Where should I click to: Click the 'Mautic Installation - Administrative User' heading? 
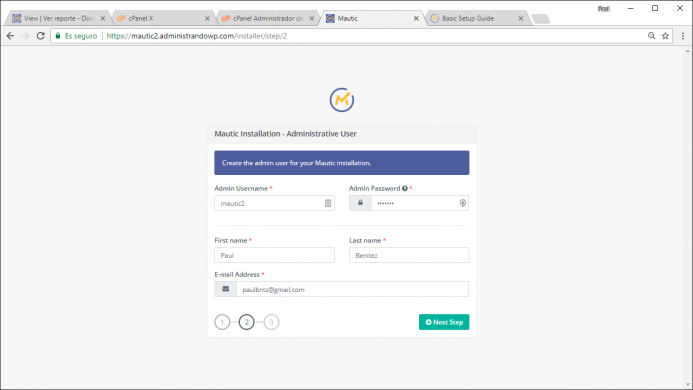[x=286, y=134]
